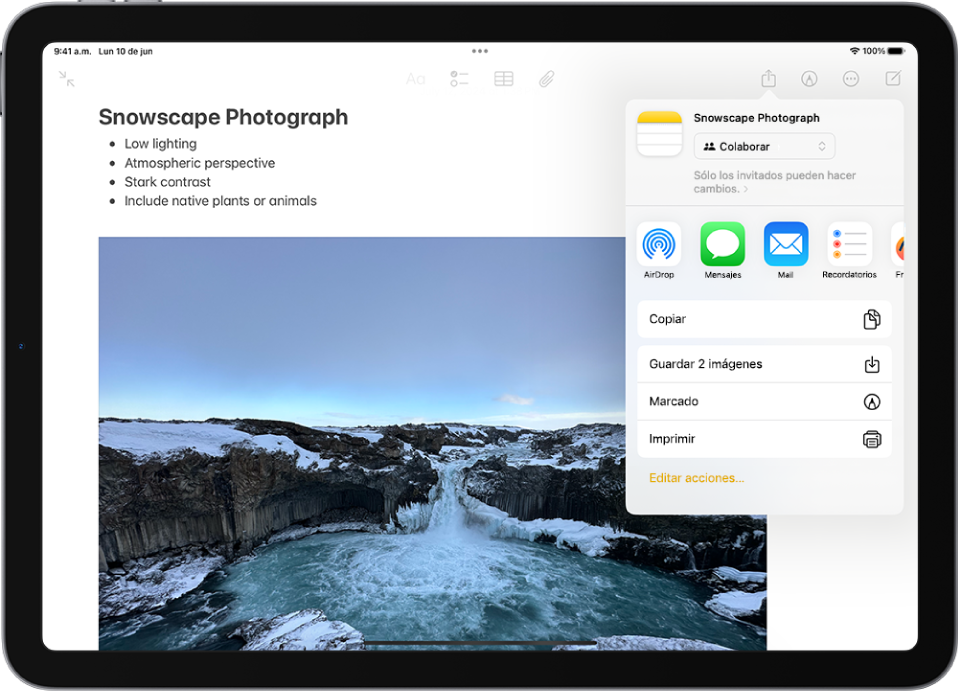Select Copiar from the share sheet
This screenshot has width=958, height=692.
pyautogui.click(x=764, y=318)
